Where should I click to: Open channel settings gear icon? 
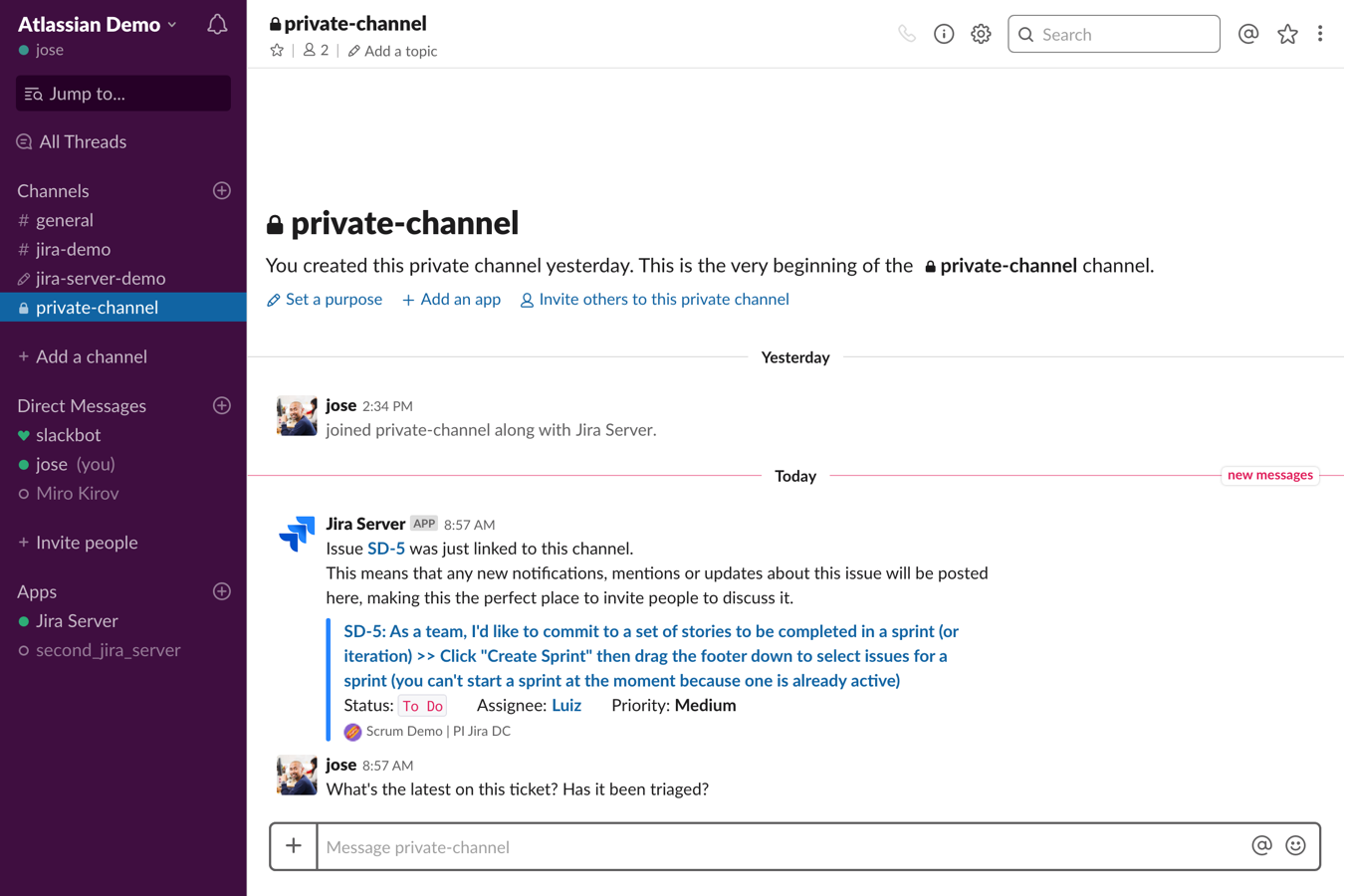tap(981, 34)
